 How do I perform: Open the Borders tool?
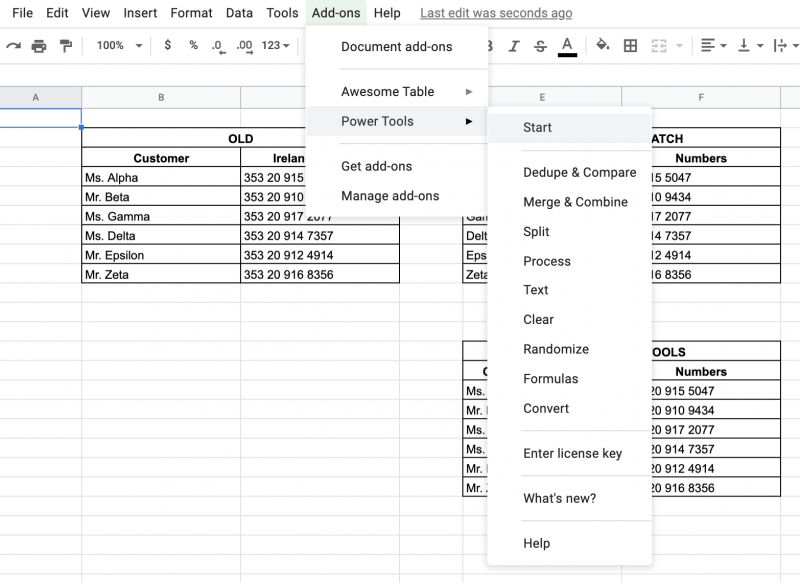pyautogui.click(x=630, y=46)
